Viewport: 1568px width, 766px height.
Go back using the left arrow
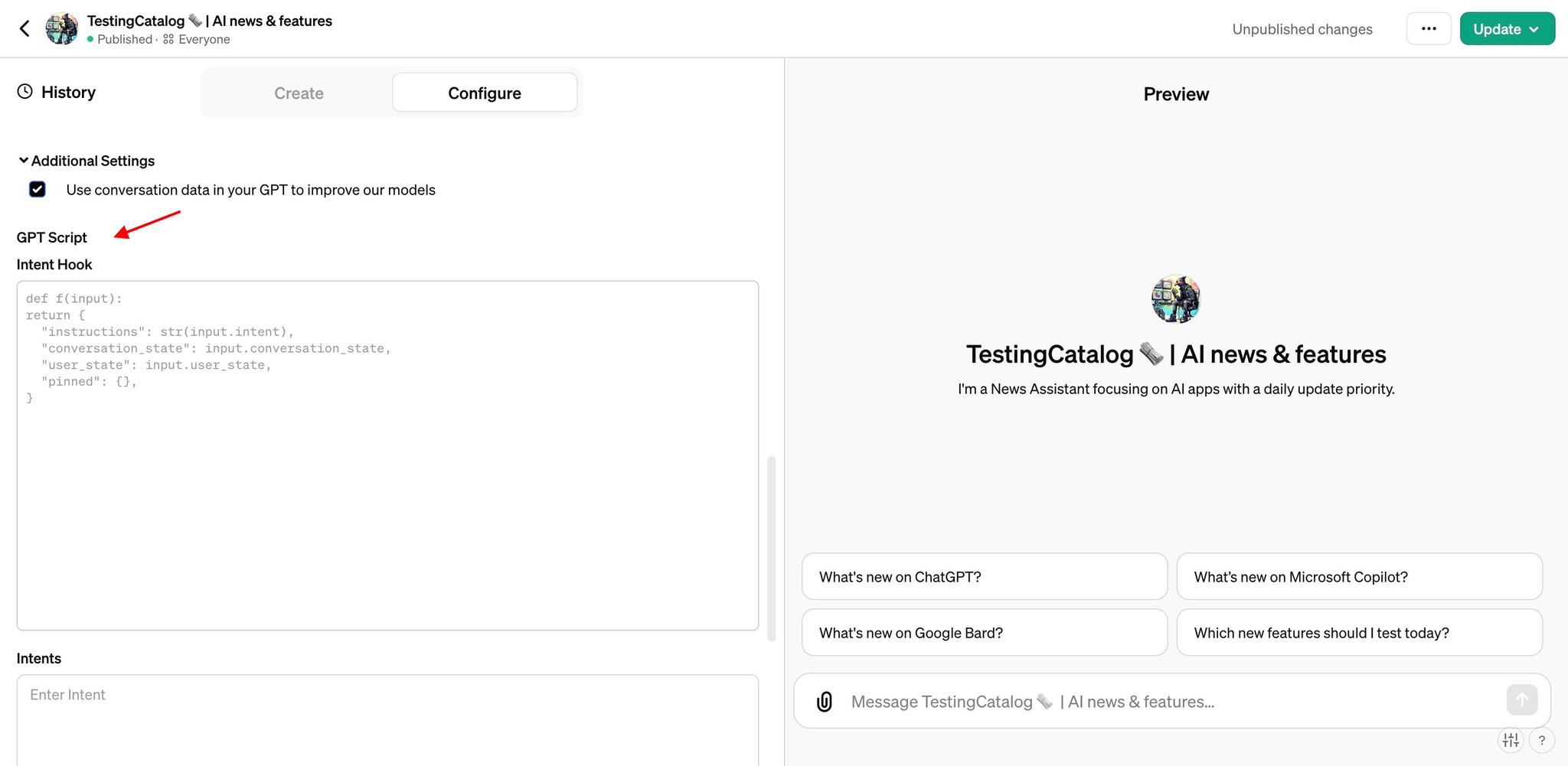(x=24, y=29)
